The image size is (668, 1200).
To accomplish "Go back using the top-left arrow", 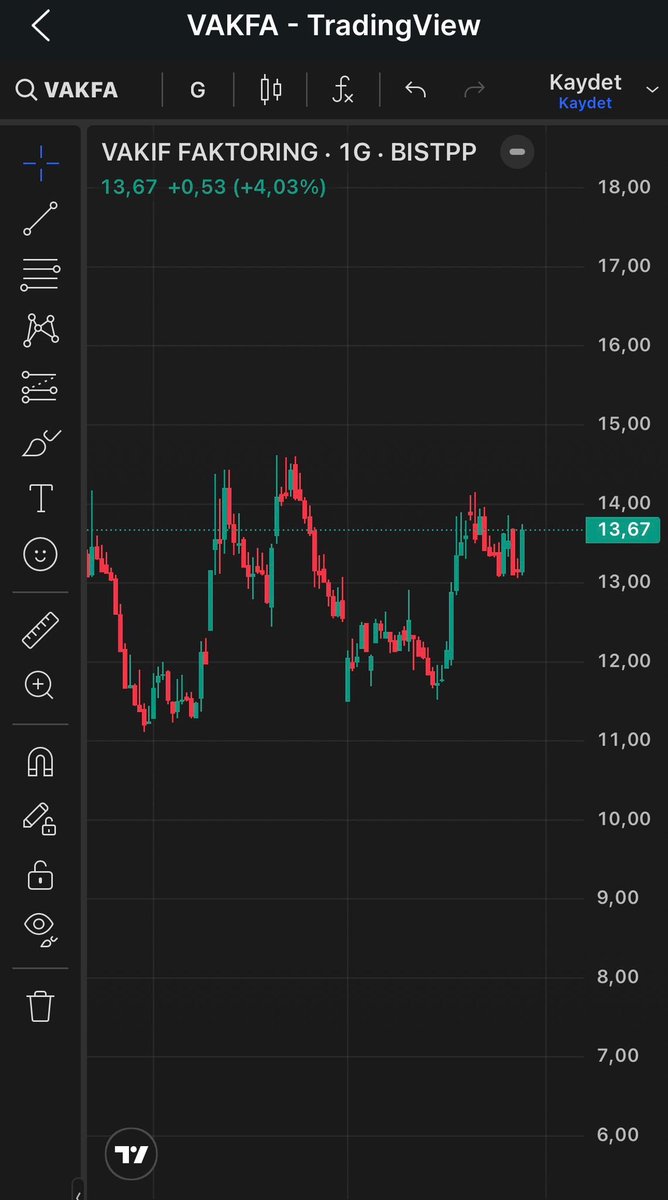I will (x=40, y=26).
